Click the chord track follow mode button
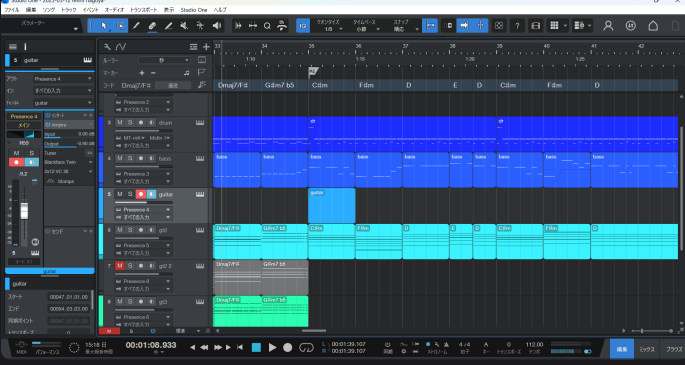The image size is (685, 365). point(173,86)
